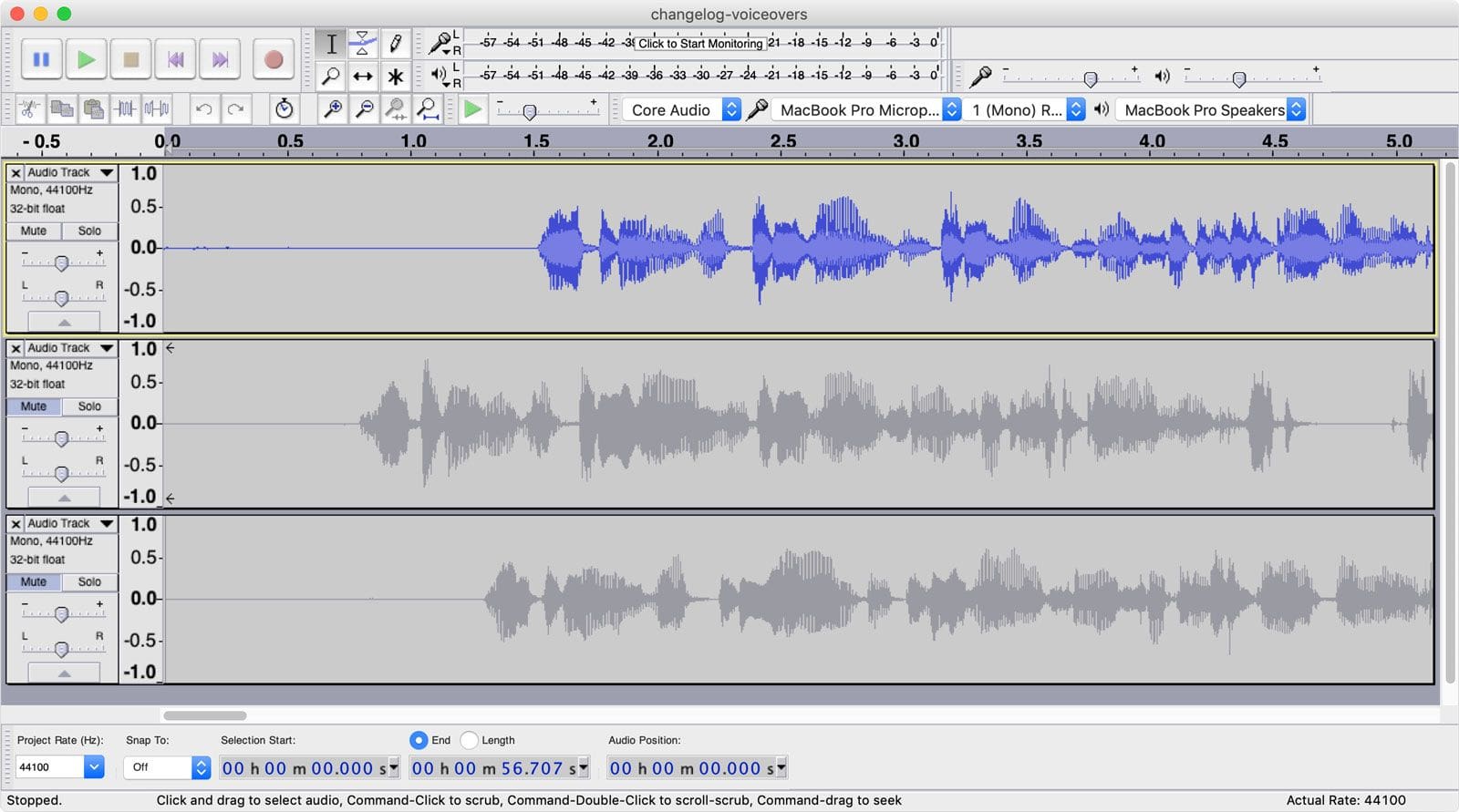
Task: Start playback with the green Play button
Action: coord(86,60)
